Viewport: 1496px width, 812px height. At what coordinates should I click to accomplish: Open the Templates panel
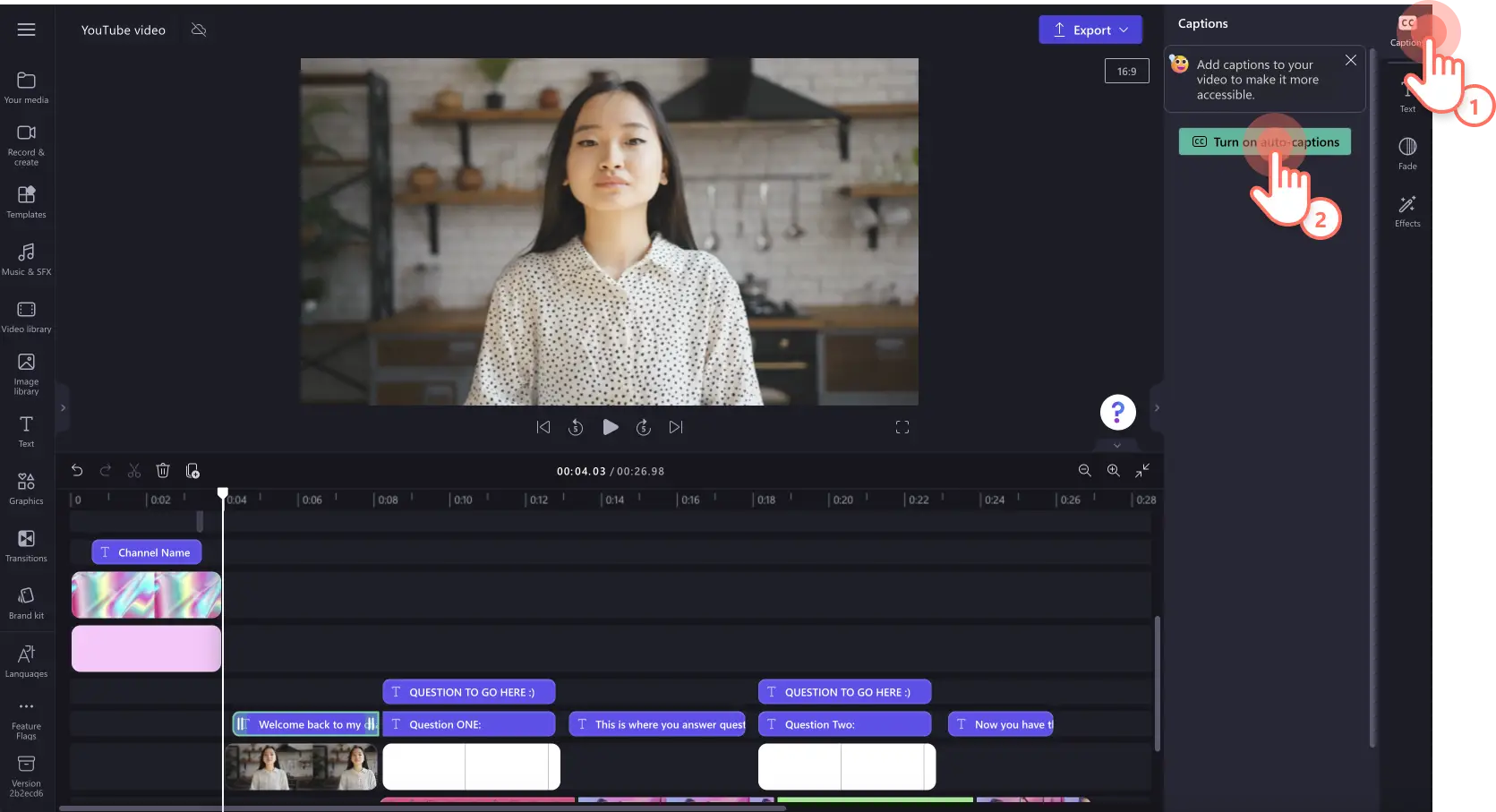pyautogui.click(x=27, y=201)
